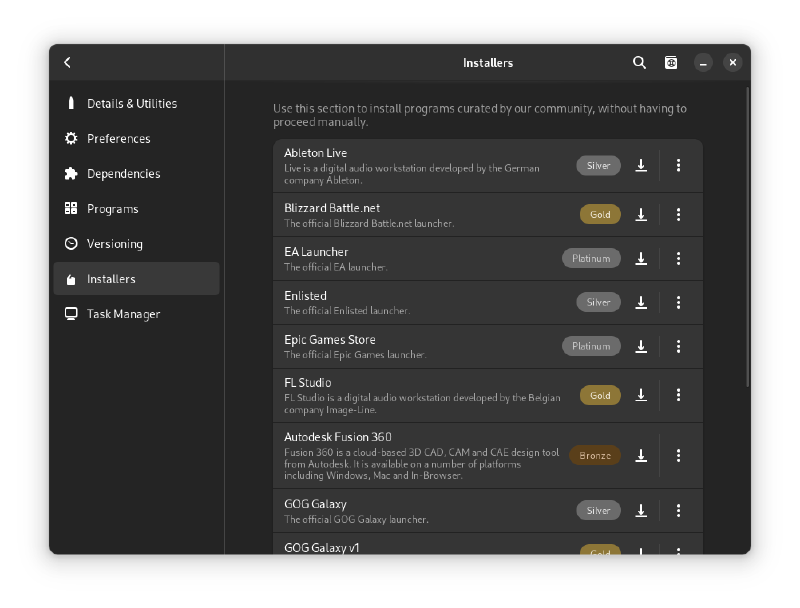Click the Gold badge on Blizzard Battle.net
The width and height of the screenshot is (800, 608).
600,215
